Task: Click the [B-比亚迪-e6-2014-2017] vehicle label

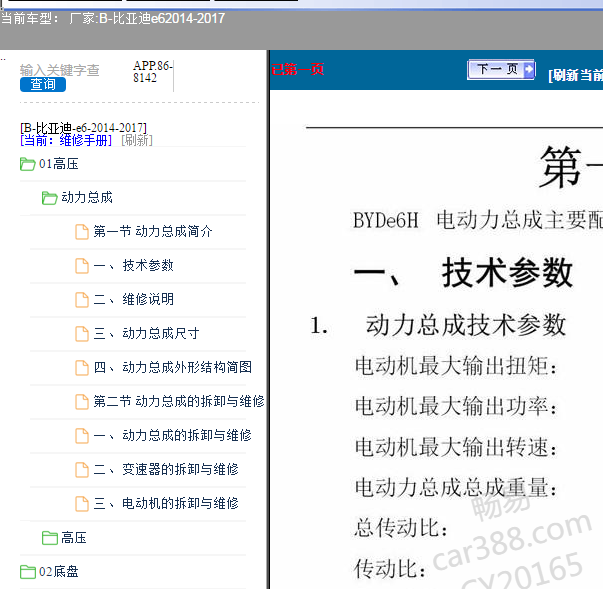Action: pos(83,128)
